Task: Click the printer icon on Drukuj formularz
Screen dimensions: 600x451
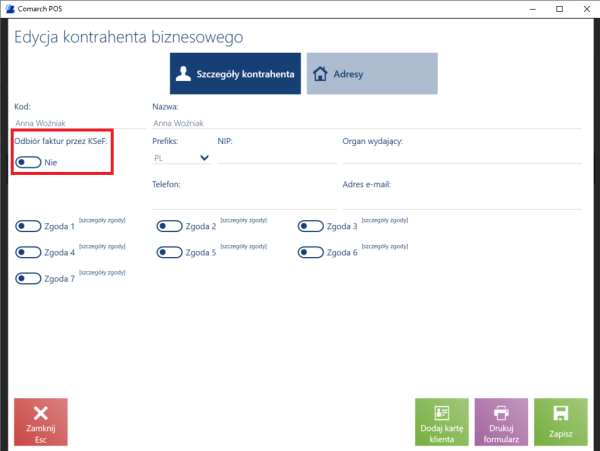Action: pos(501,413)
